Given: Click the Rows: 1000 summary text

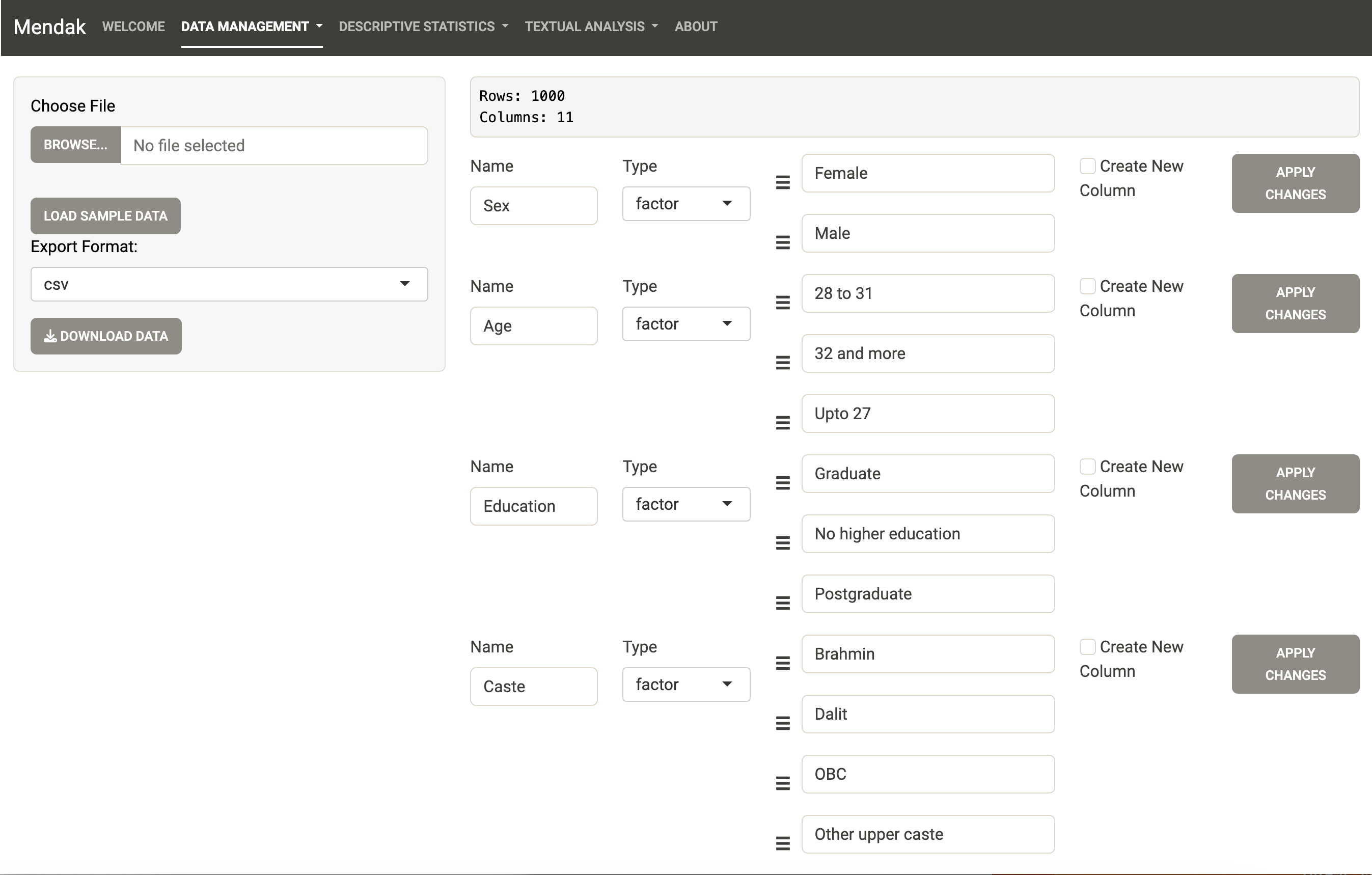Looking at the screenshot, I should [x=522, y=96].
